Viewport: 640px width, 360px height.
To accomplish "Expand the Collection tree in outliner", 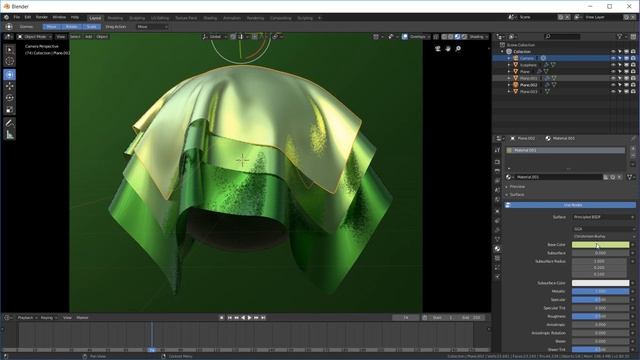I will pyautogui.click(x=502, y=51).
